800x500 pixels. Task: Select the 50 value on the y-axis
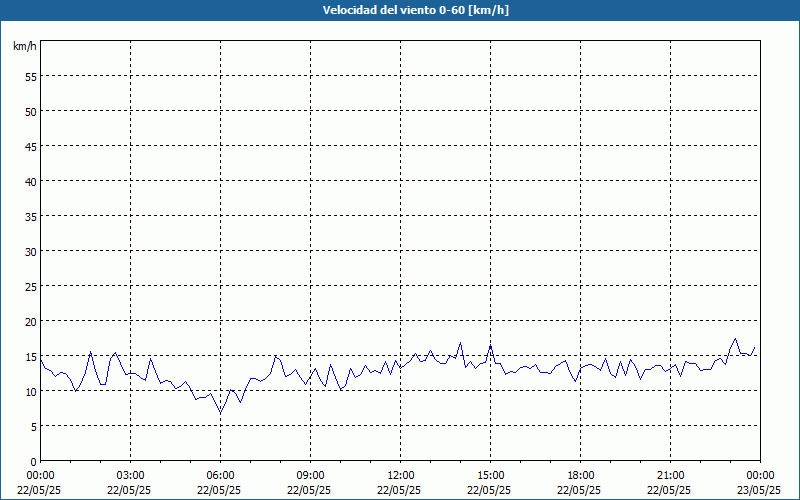click(x=30, y=111)
